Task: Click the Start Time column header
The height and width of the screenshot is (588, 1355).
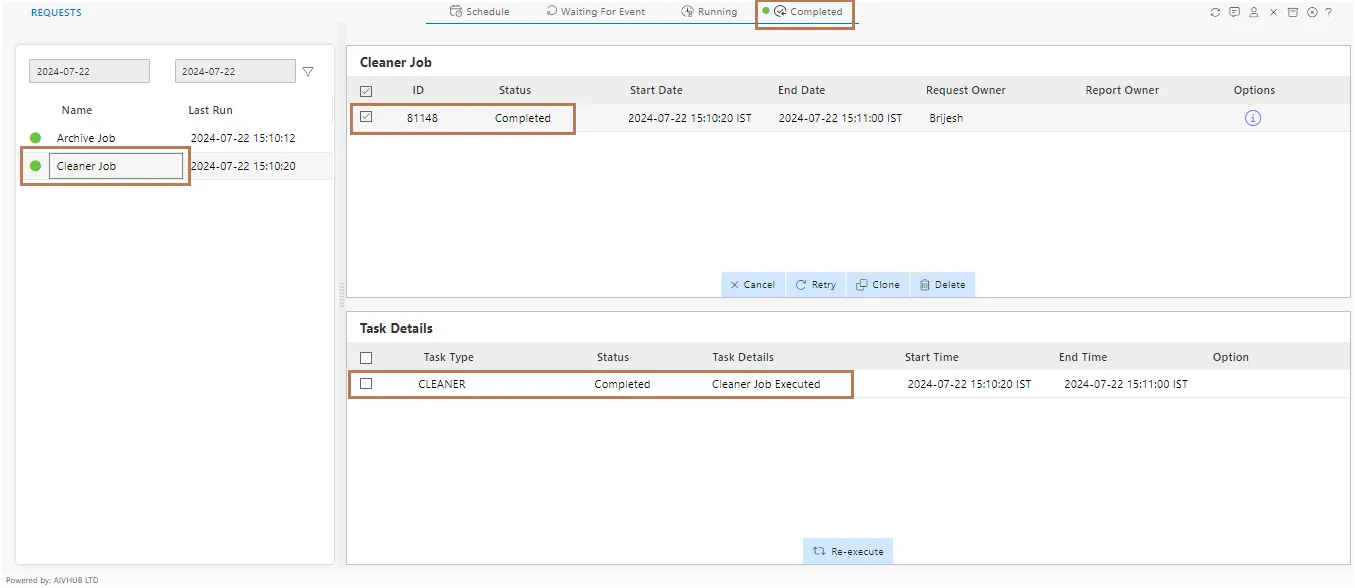Action: pyautogui.click(x=932, y=357)
